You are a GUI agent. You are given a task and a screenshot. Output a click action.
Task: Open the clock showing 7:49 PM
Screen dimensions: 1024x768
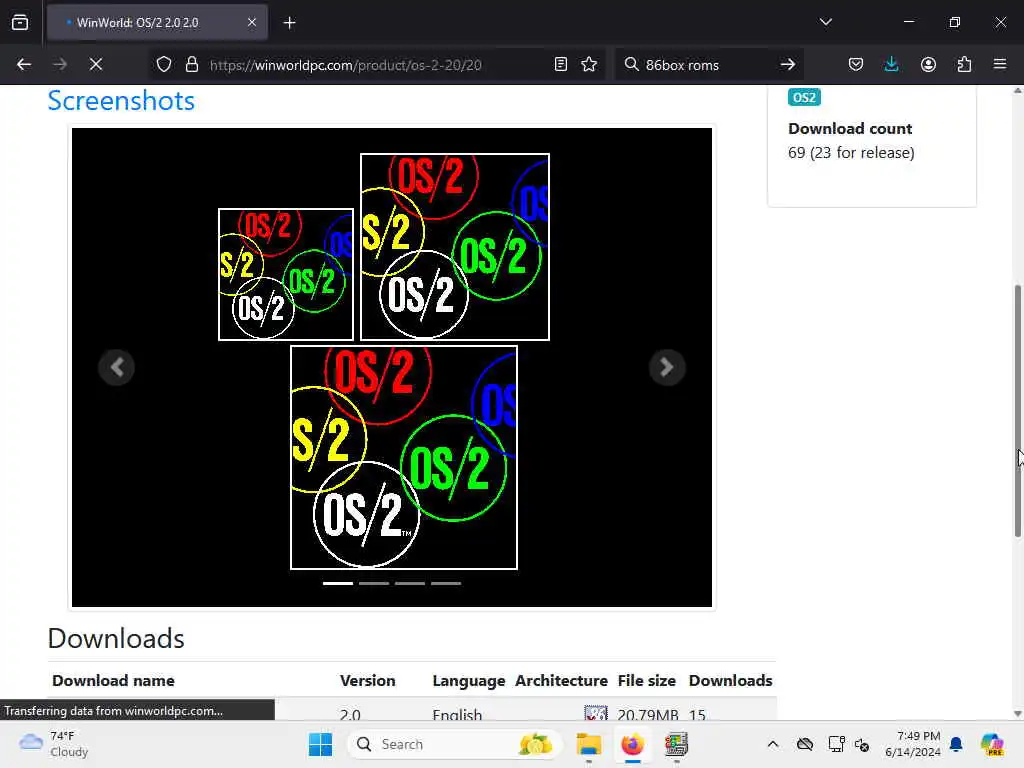point(912,744)
